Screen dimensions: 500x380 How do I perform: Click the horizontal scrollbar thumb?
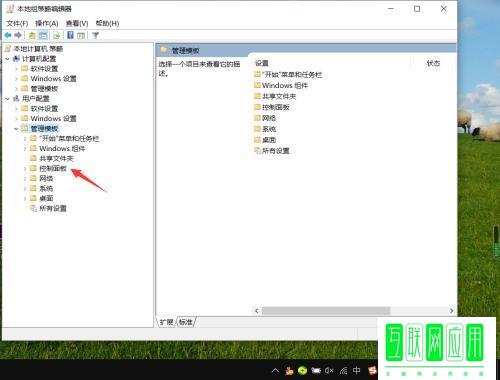click(326, 311)
